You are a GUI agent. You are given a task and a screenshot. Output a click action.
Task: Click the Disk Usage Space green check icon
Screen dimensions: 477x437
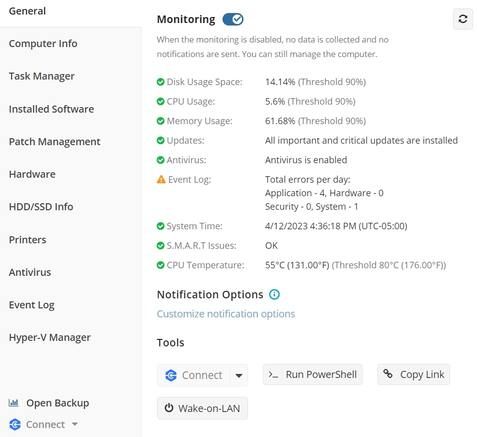(x=160, y=82)
